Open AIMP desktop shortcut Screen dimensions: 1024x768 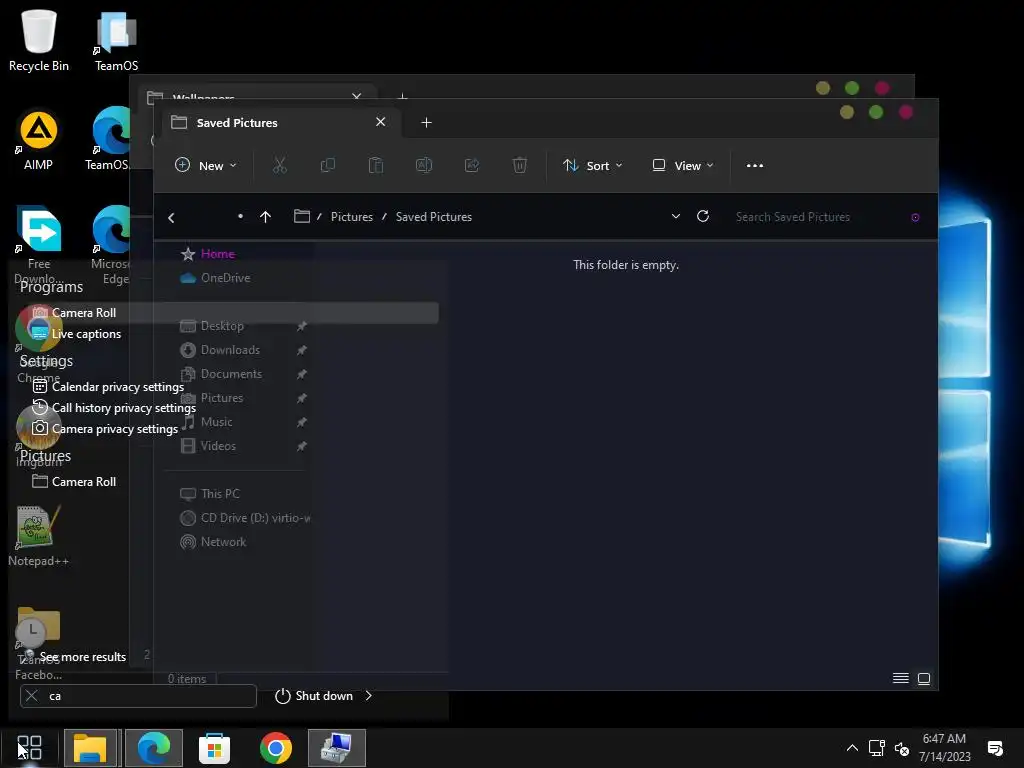click(39, 140)
